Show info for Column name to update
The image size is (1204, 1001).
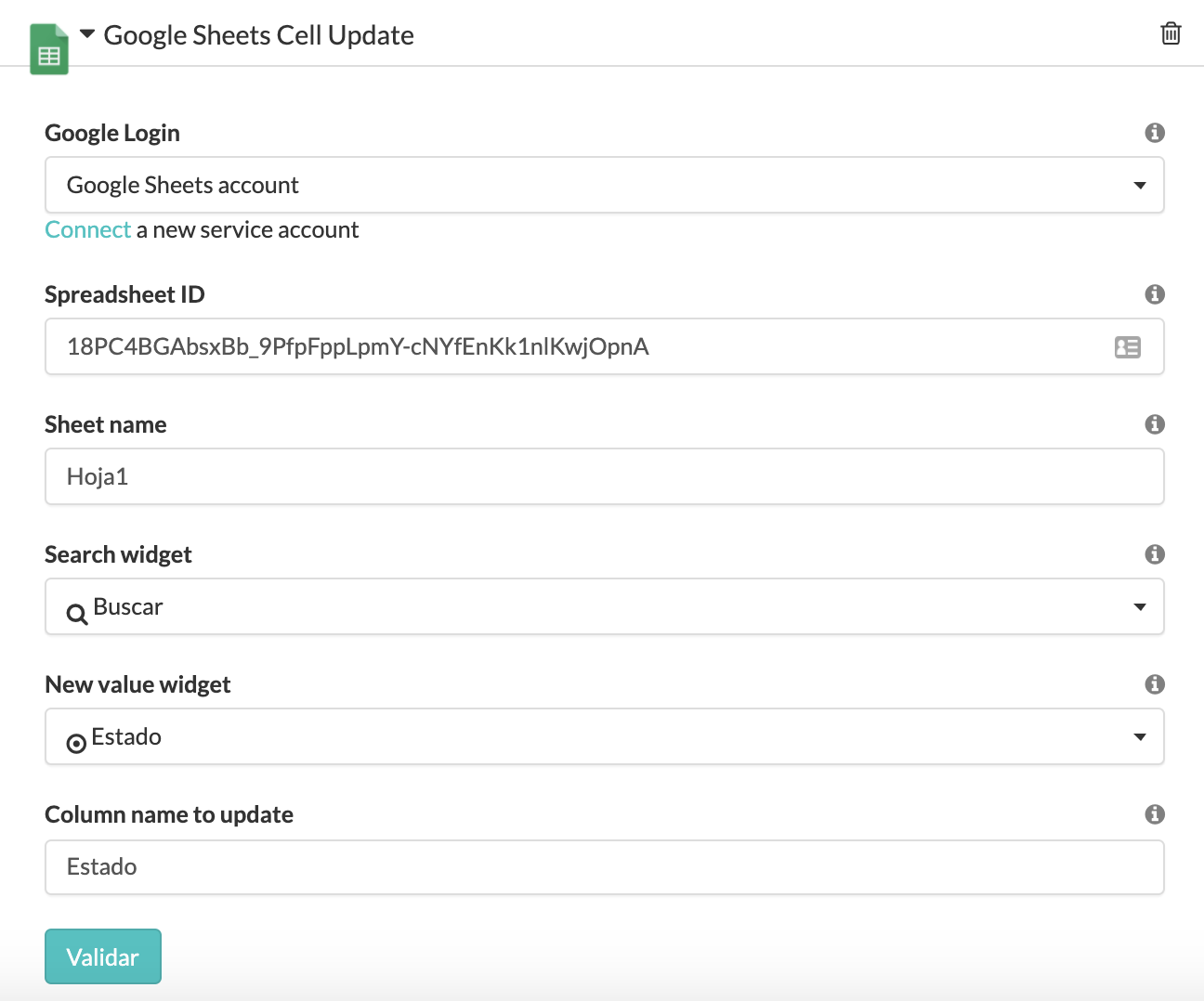tap(1155, 814)
